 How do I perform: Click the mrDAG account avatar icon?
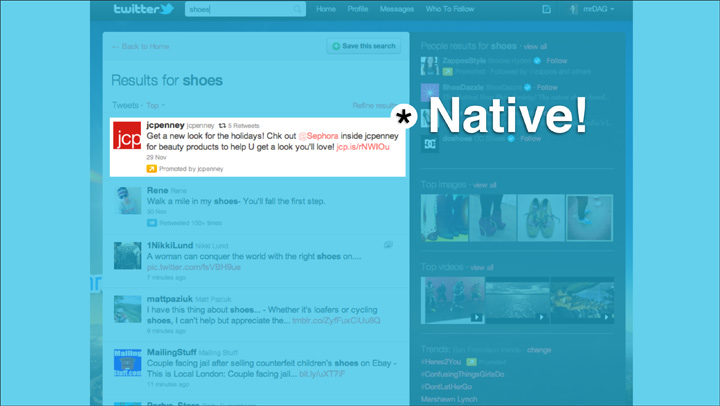pos(573,9)
